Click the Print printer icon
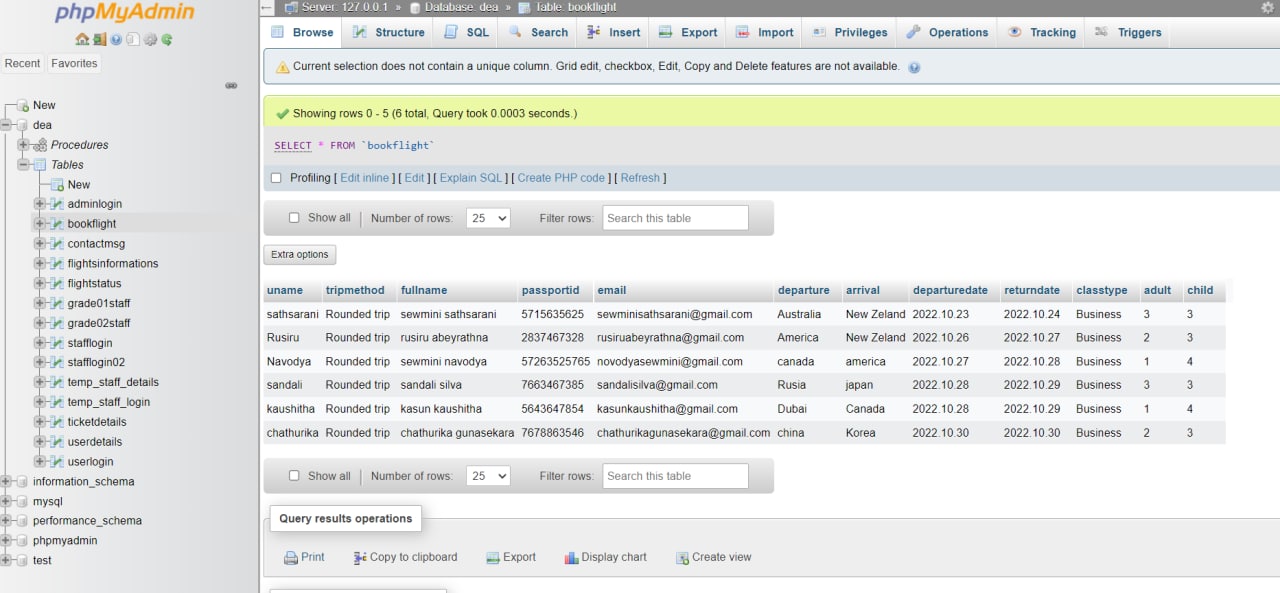1280x593 pixels. click(x=290, y=558)
